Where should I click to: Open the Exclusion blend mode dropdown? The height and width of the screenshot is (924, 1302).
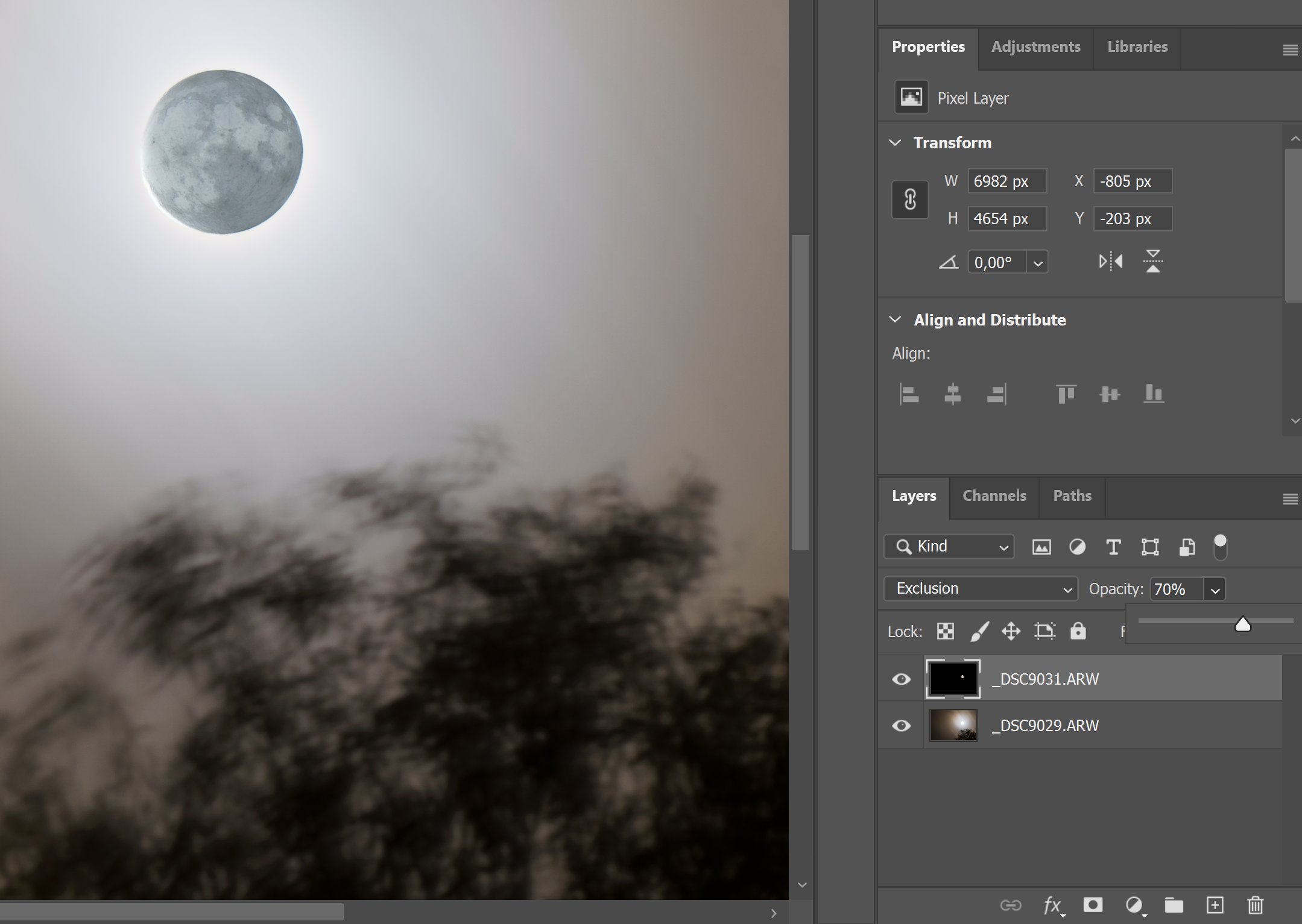pos(980,588)
